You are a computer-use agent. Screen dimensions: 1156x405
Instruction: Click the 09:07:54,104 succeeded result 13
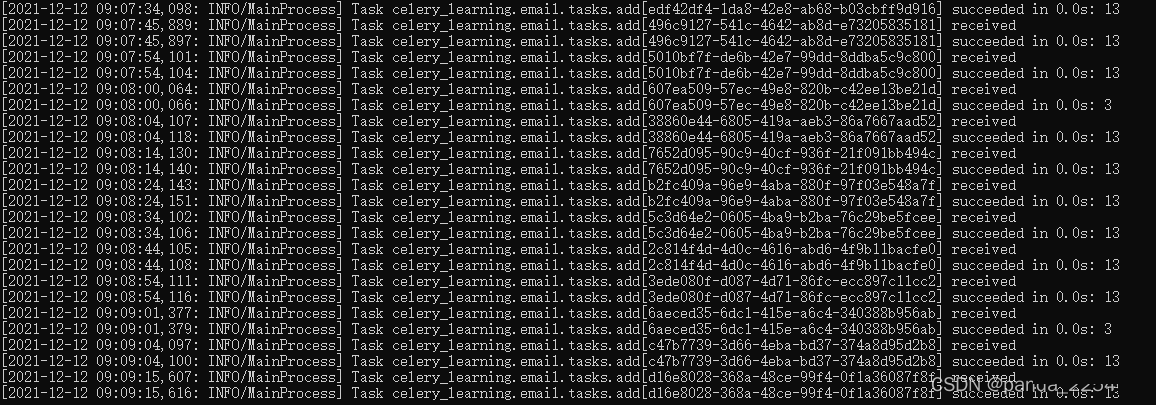point(1112,74)
